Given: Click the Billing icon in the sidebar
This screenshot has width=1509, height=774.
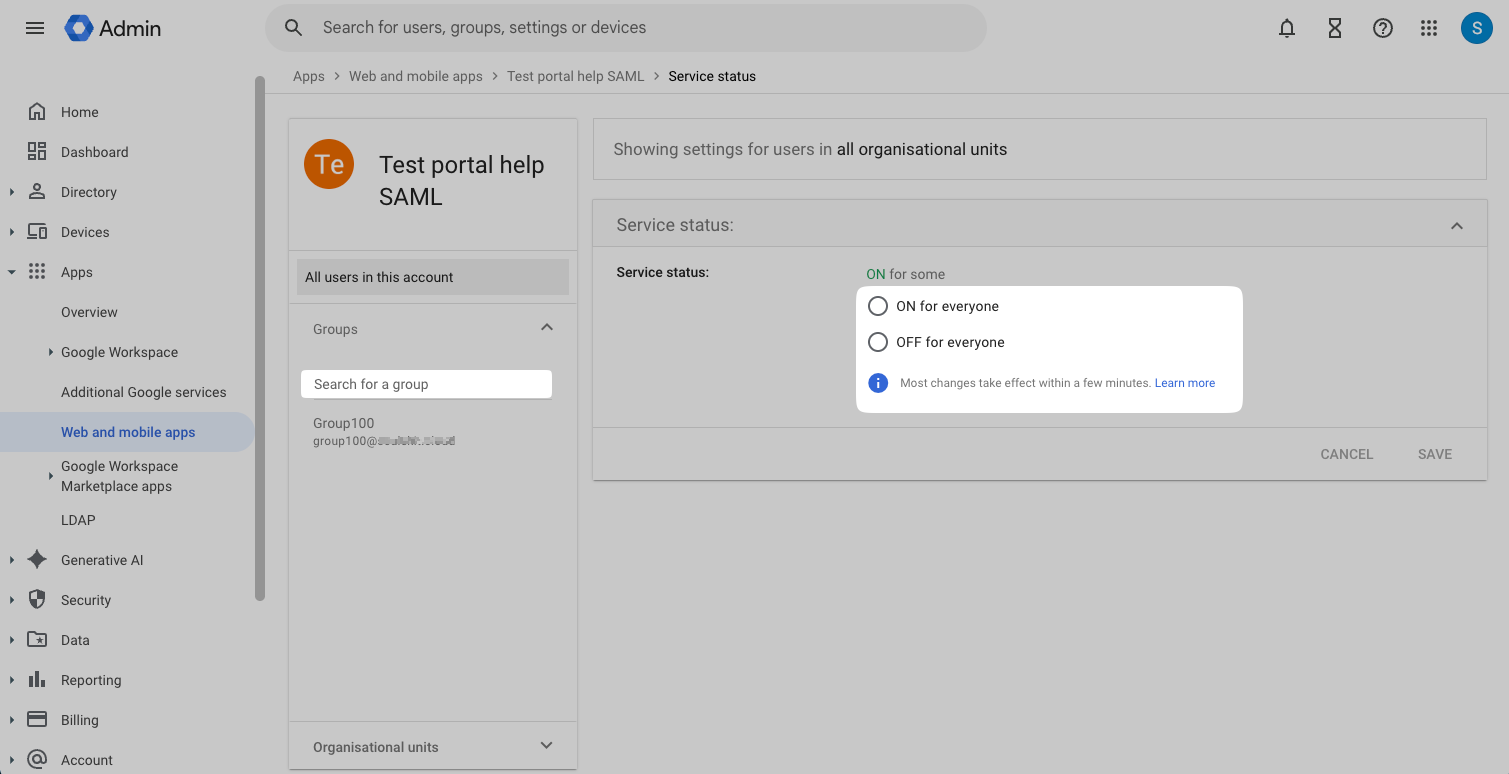Looking at the screenshot, I should (39, 719).
